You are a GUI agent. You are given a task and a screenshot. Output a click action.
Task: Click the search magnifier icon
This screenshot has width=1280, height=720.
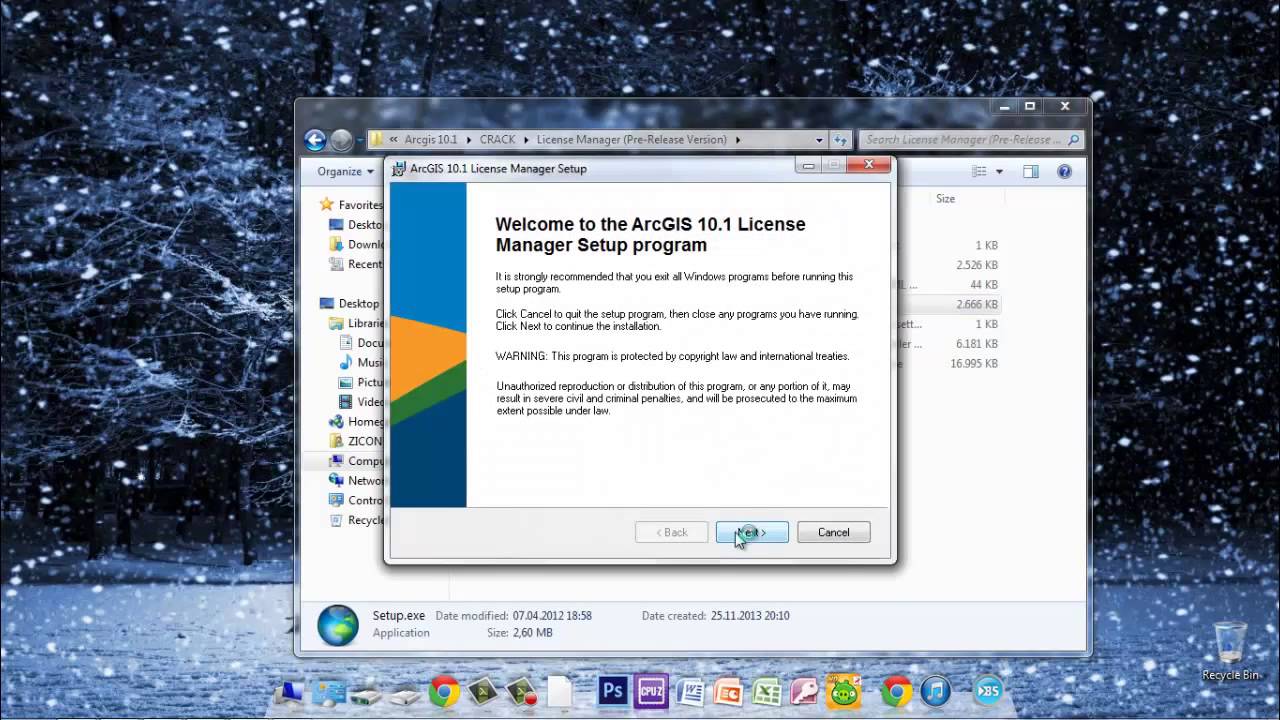[1074, 140]
